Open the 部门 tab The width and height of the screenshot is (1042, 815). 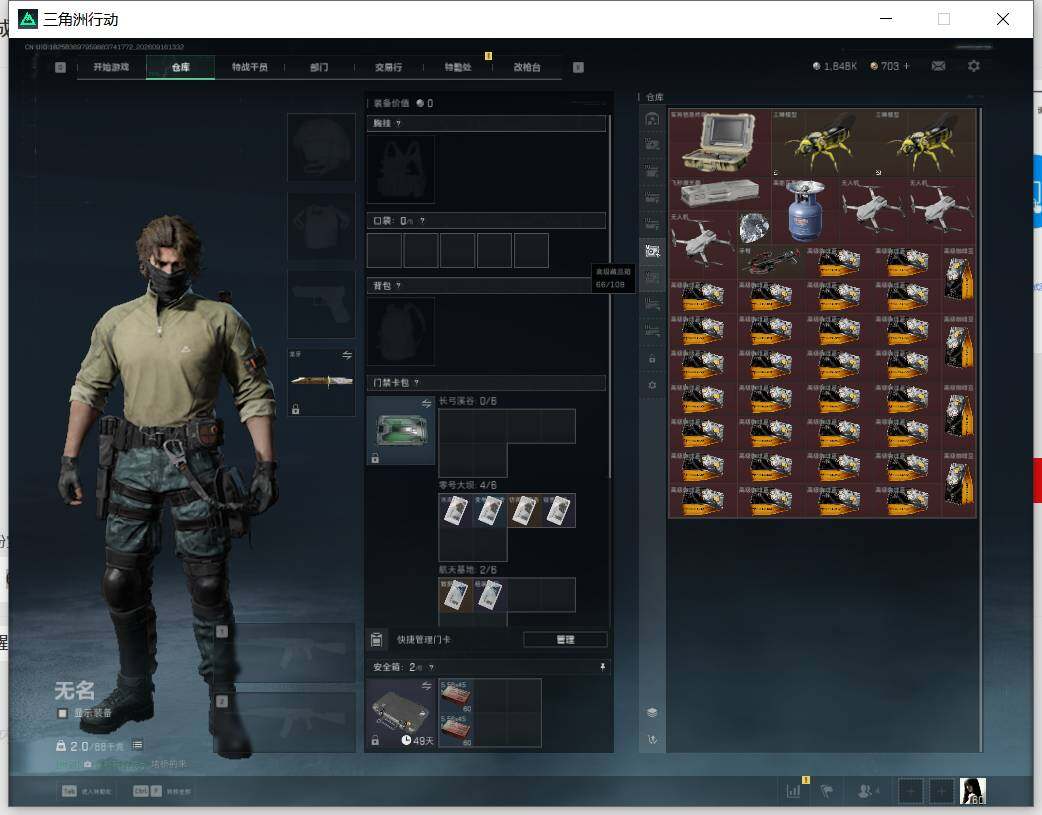pyautogui.click(x=319, y=67)
